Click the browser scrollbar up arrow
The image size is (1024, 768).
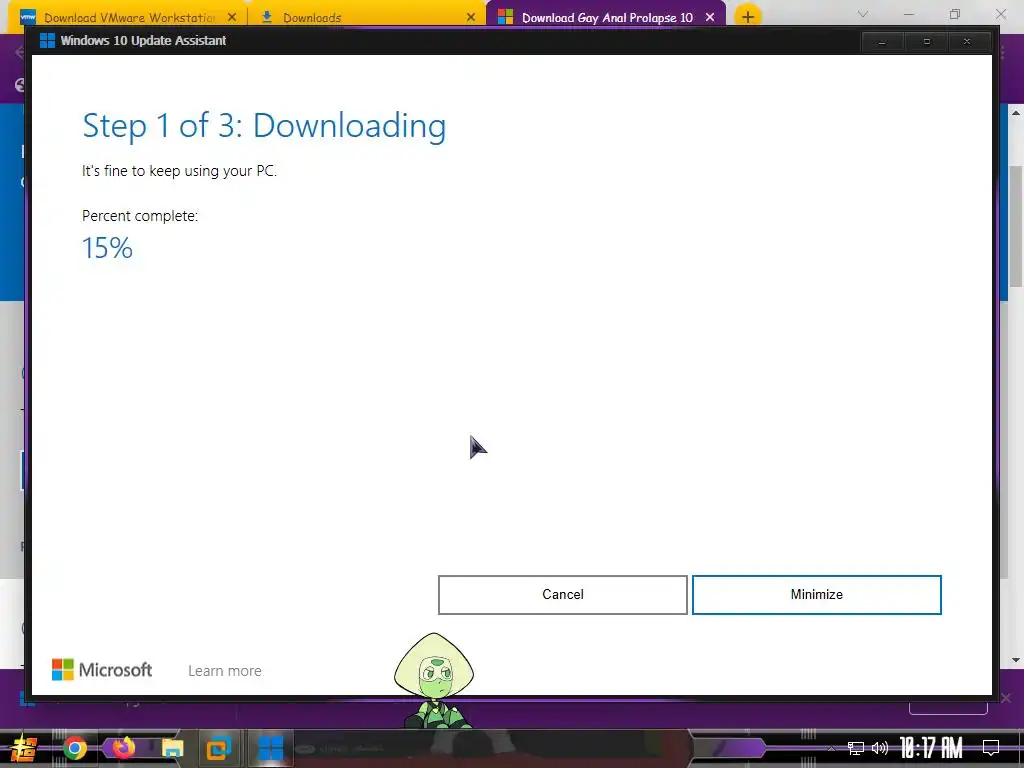(x=1016, y=113)
